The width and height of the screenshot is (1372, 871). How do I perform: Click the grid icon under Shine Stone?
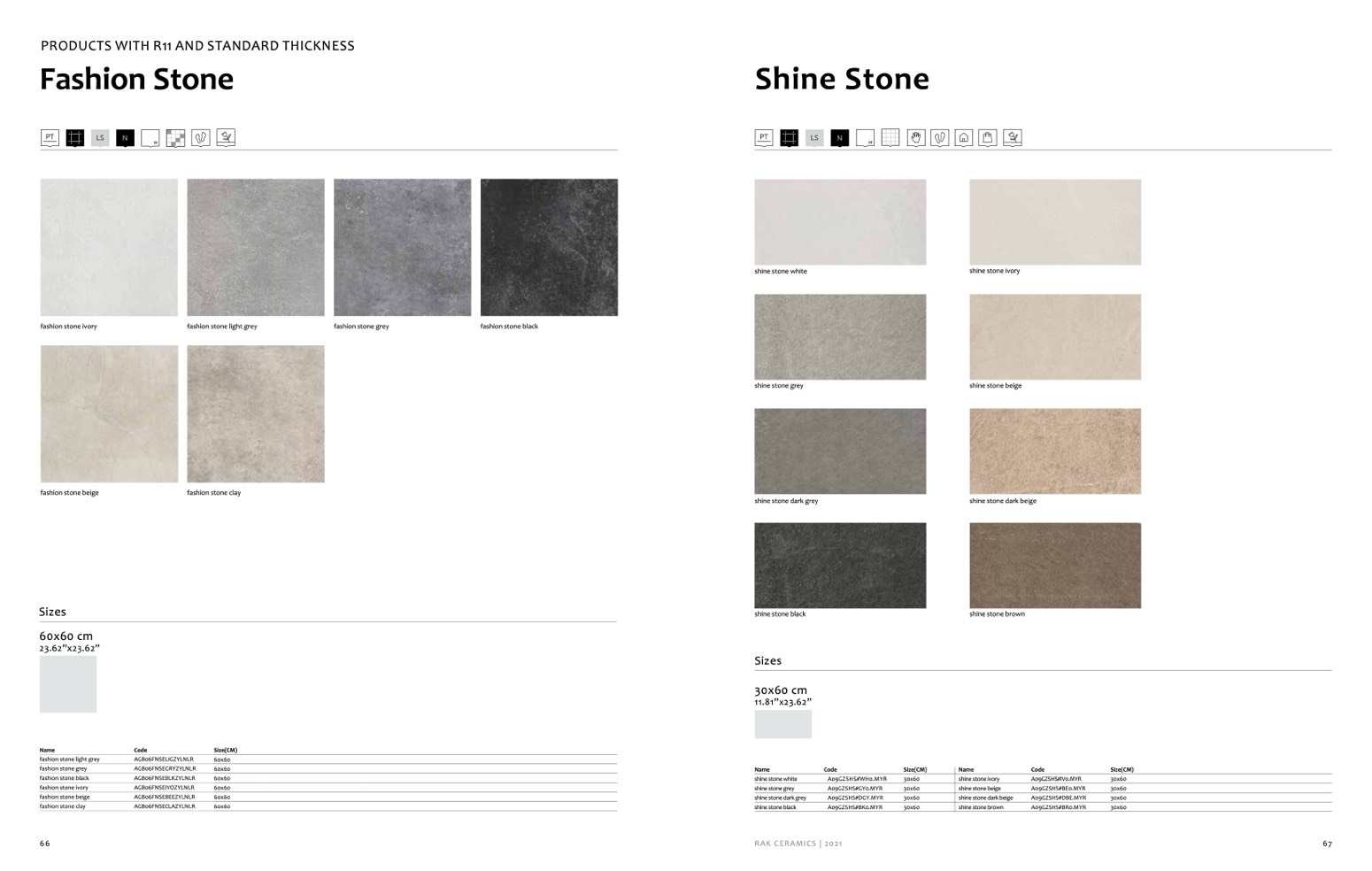(x=890, y=138)
